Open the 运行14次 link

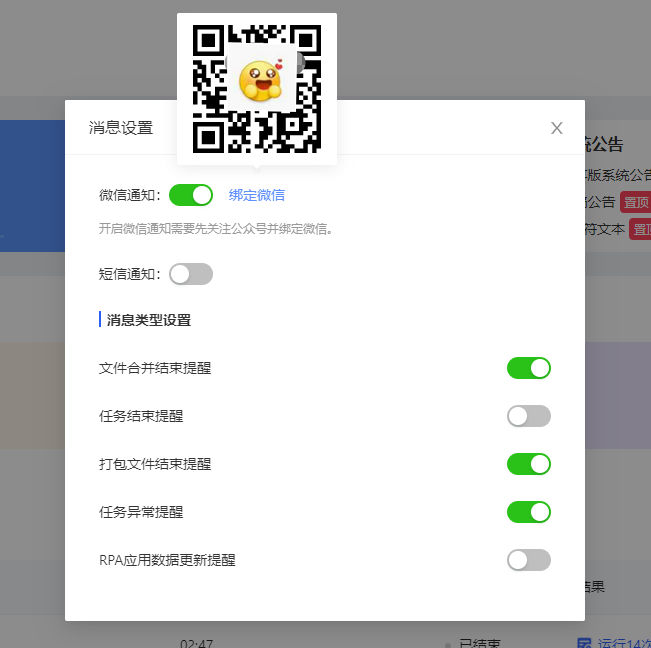624,643
